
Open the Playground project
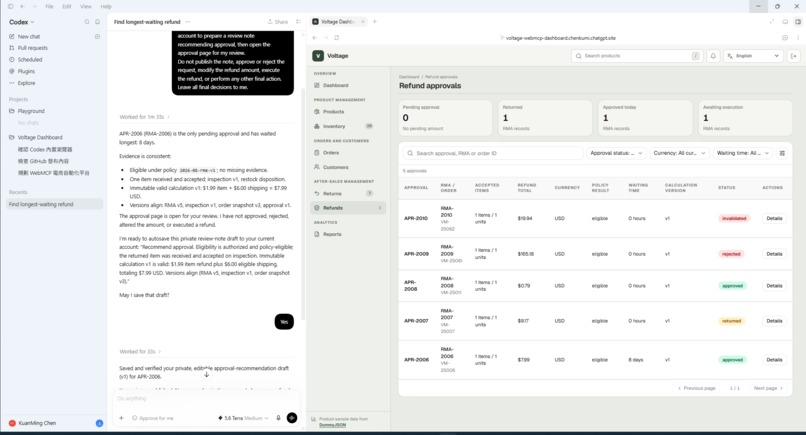pos(31,111)
